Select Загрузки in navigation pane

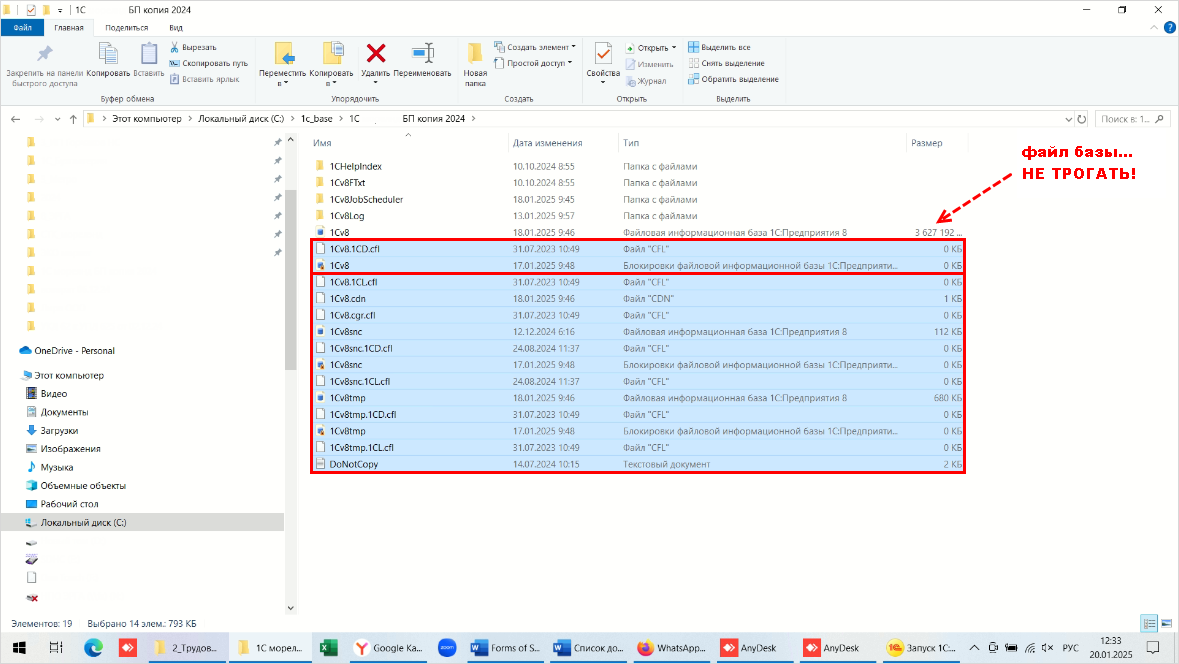point(59,431)
